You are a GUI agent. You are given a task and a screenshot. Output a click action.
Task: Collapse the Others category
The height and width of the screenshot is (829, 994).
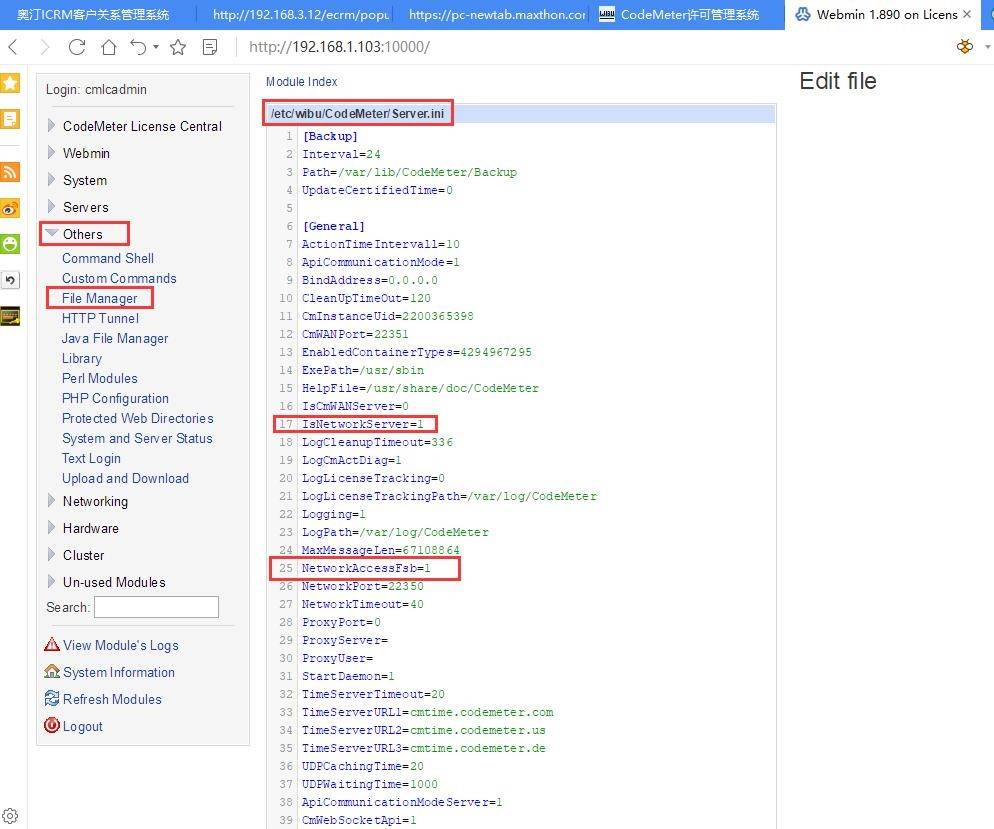coord(51,233)
